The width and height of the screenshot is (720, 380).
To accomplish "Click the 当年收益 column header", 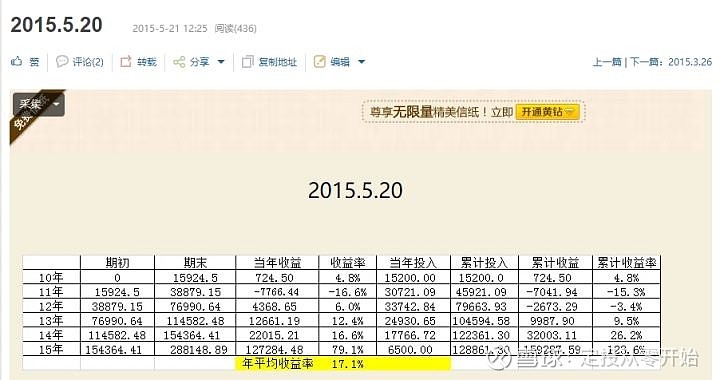I will click(x=277, y=263).
